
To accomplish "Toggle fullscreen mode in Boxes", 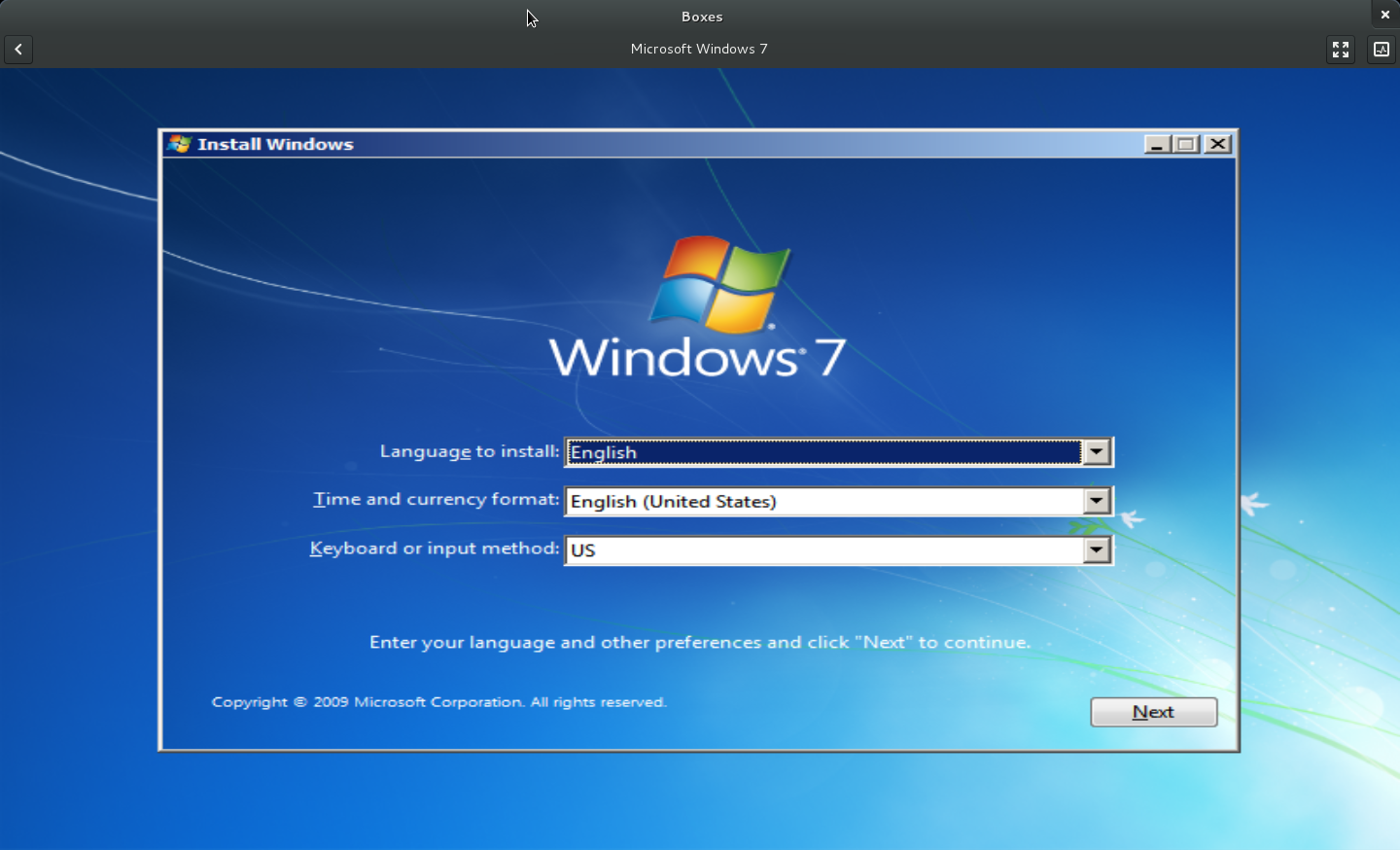I will tap(1341, 50).
